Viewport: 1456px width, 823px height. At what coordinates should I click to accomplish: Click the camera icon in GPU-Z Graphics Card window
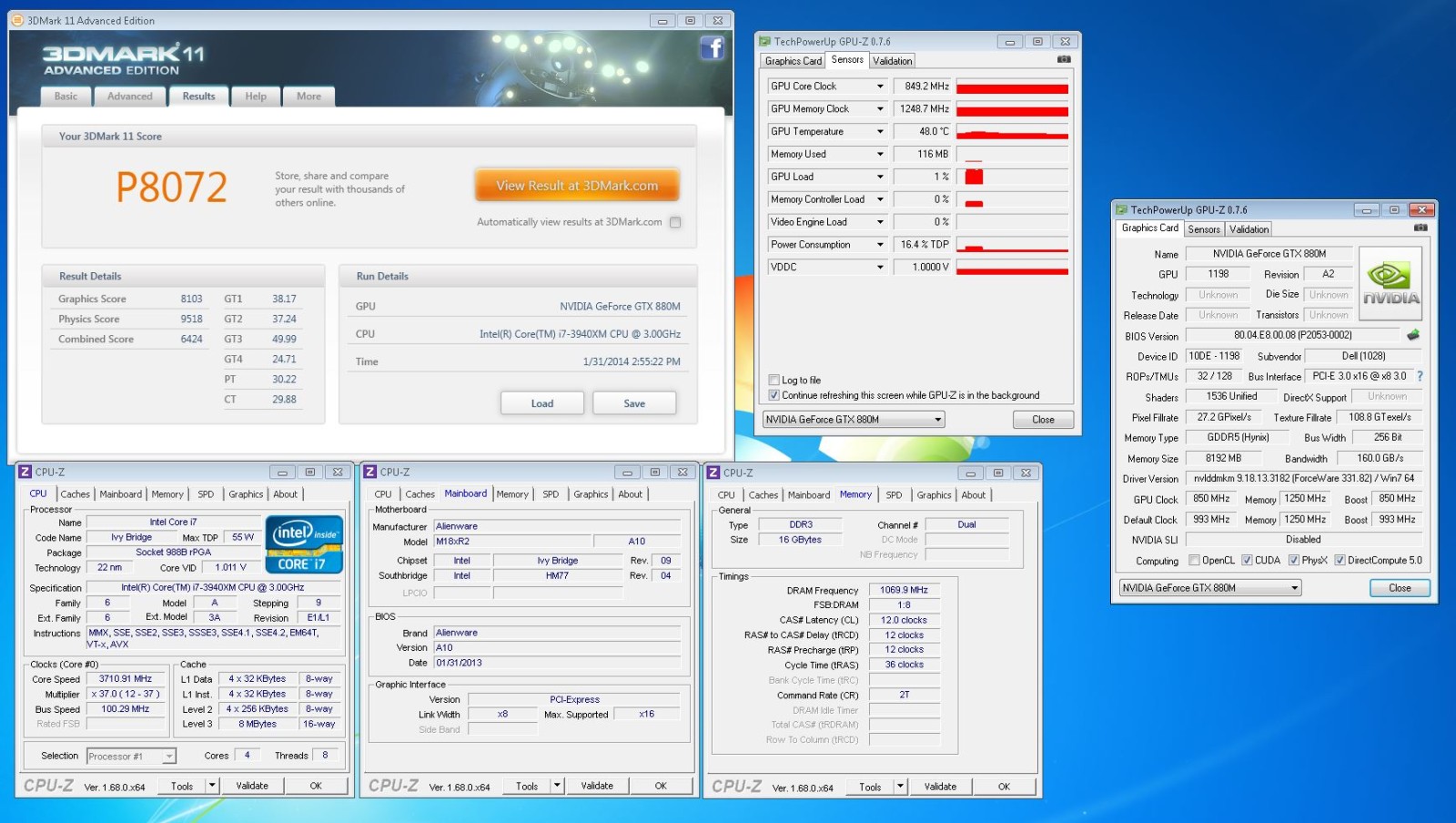point(1420,229)
